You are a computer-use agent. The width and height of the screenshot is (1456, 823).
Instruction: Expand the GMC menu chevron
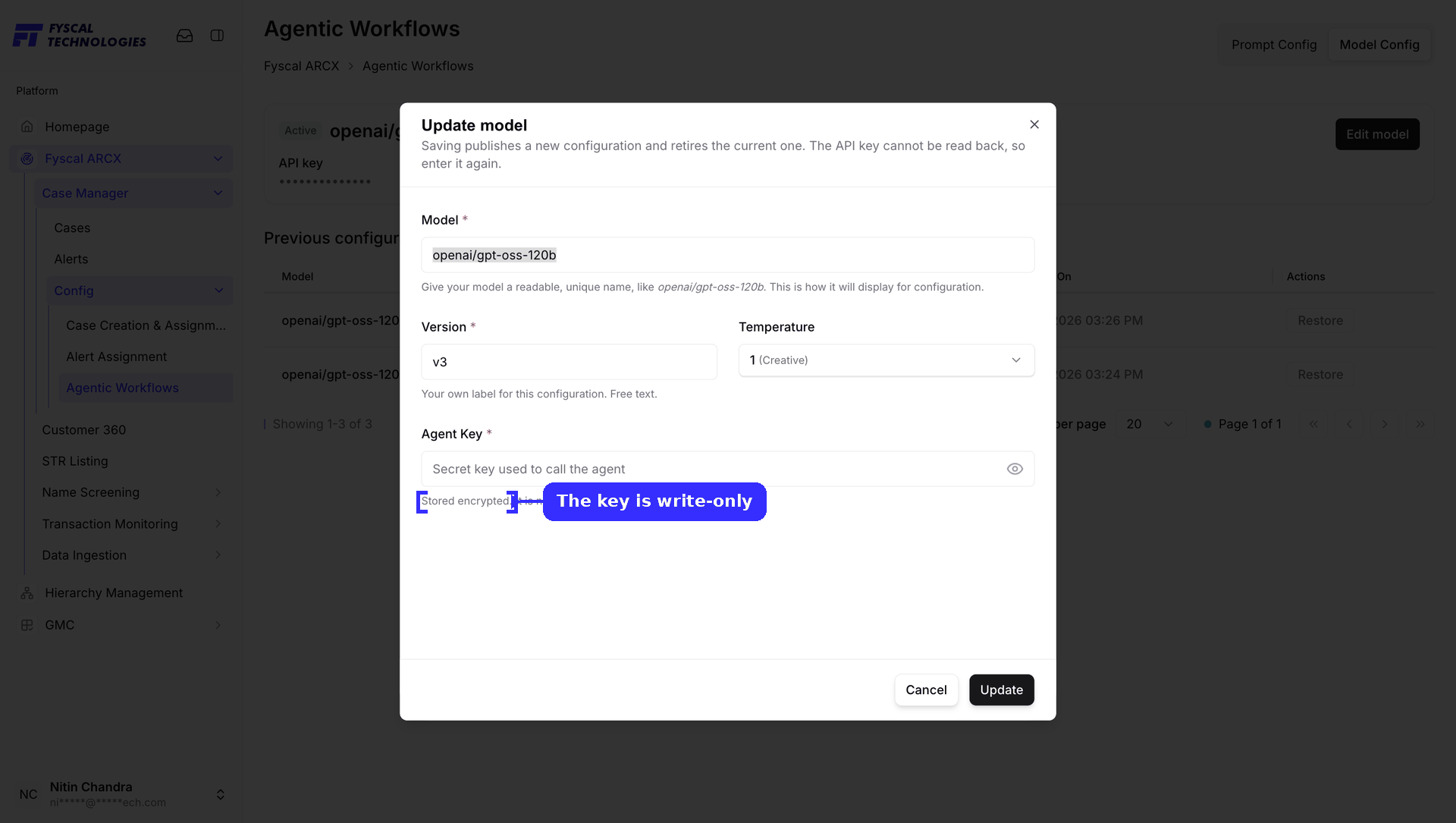(x=218, y=625)
